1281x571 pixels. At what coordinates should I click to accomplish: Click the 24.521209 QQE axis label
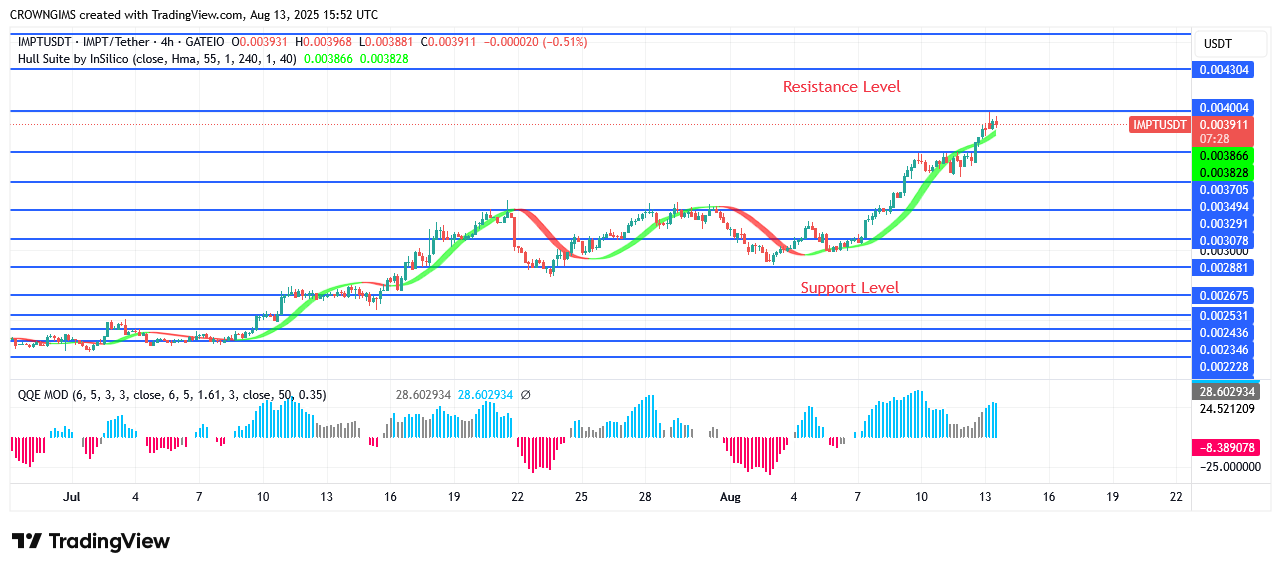click(1225, 408)
